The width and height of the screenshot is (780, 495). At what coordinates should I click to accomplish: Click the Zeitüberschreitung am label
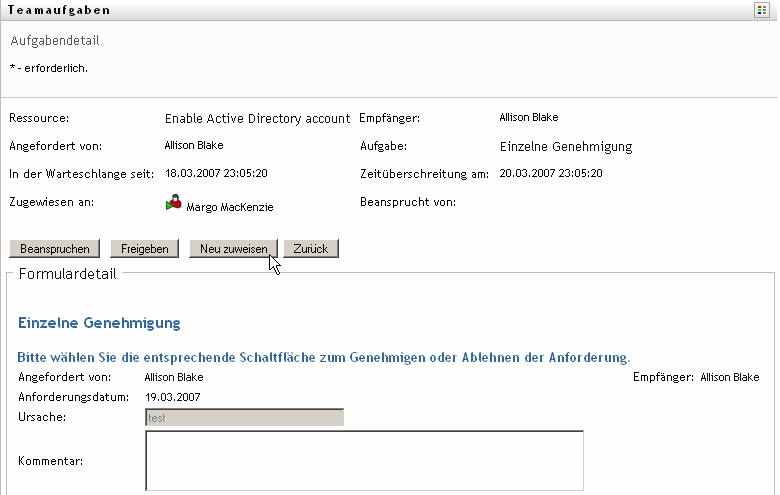click(x=424, y=174)
